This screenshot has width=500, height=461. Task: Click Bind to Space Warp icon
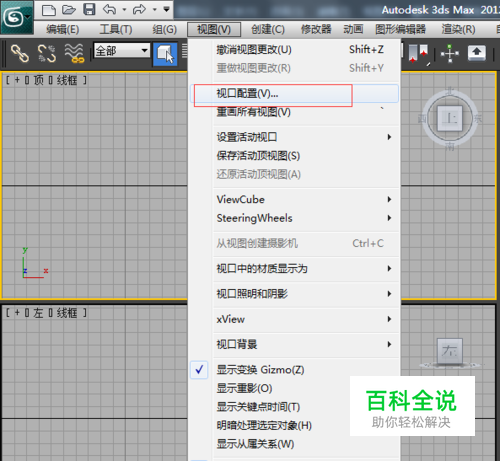[x=74, y=53]
